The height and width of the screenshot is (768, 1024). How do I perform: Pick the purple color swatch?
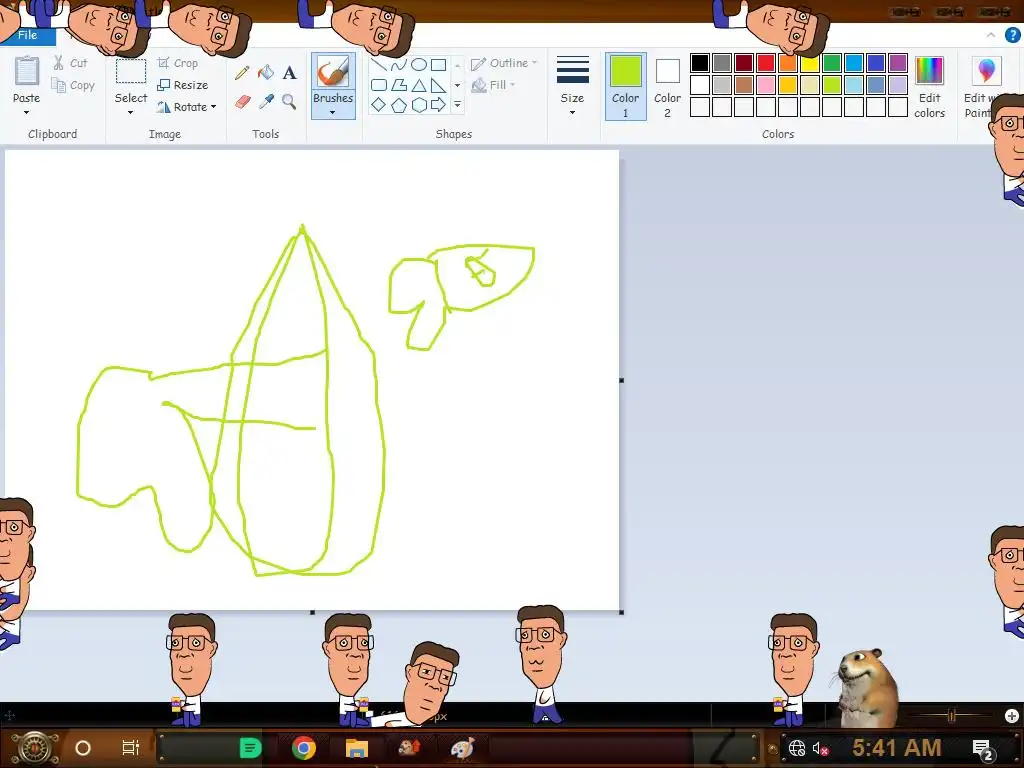coord(898,63)
